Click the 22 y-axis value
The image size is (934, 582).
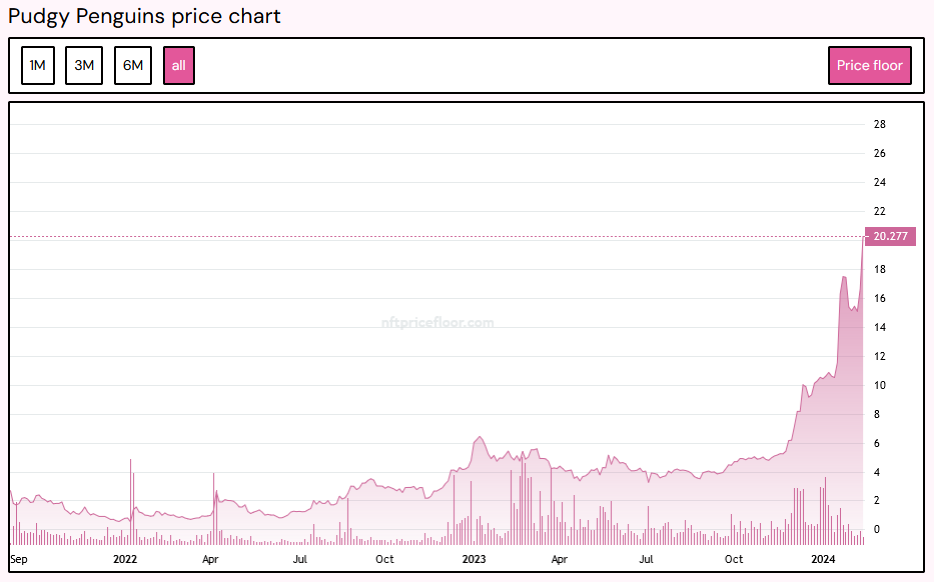click(879, 211)
